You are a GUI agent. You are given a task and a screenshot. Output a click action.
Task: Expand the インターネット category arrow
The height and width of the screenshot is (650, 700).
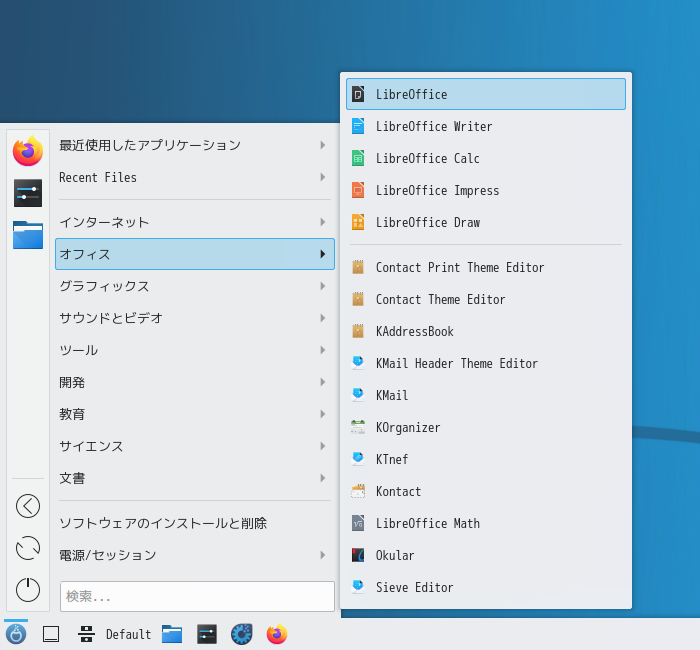pos(322,222)
